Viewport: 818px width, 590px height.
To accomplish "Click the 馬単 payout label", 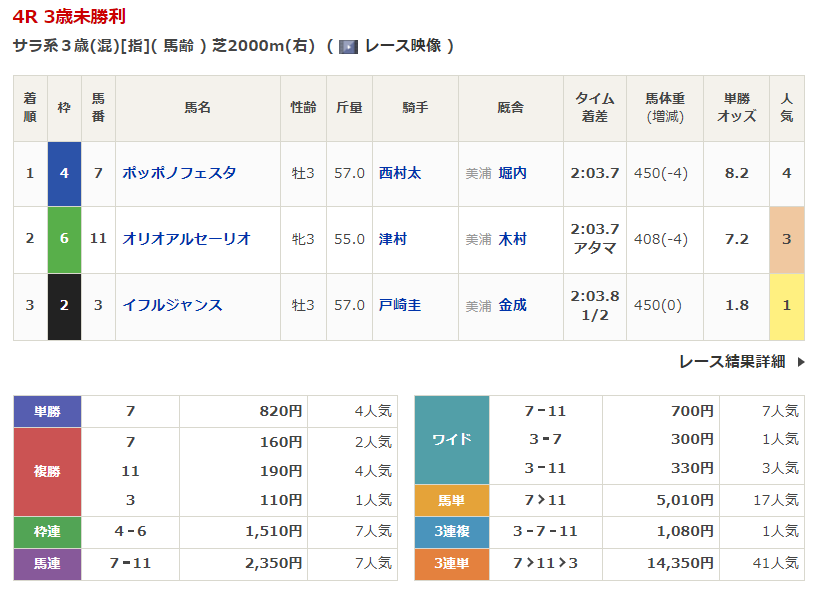I will (452, 501).
